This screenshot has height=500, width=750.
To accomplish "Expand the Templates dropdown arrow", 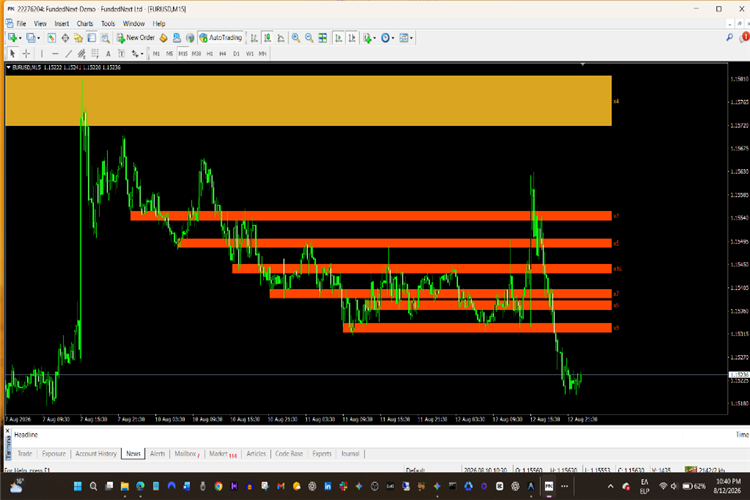I will (411, 38).
